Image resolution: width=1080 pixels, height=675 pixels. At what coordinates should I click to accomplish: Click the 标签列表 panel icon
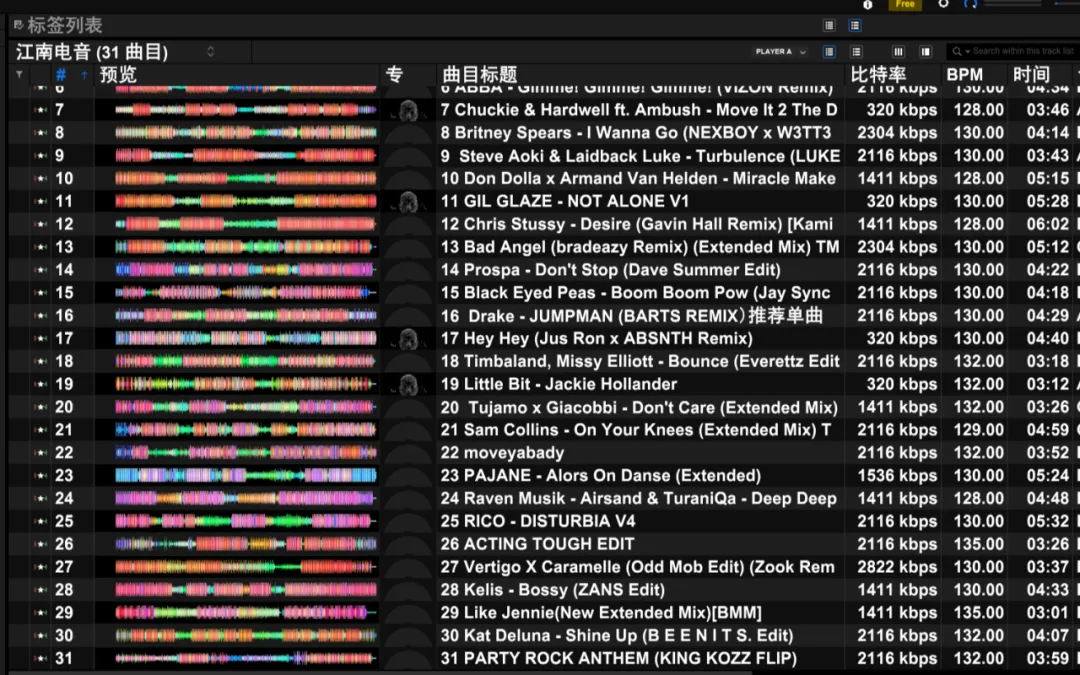(x=19, y=25)
